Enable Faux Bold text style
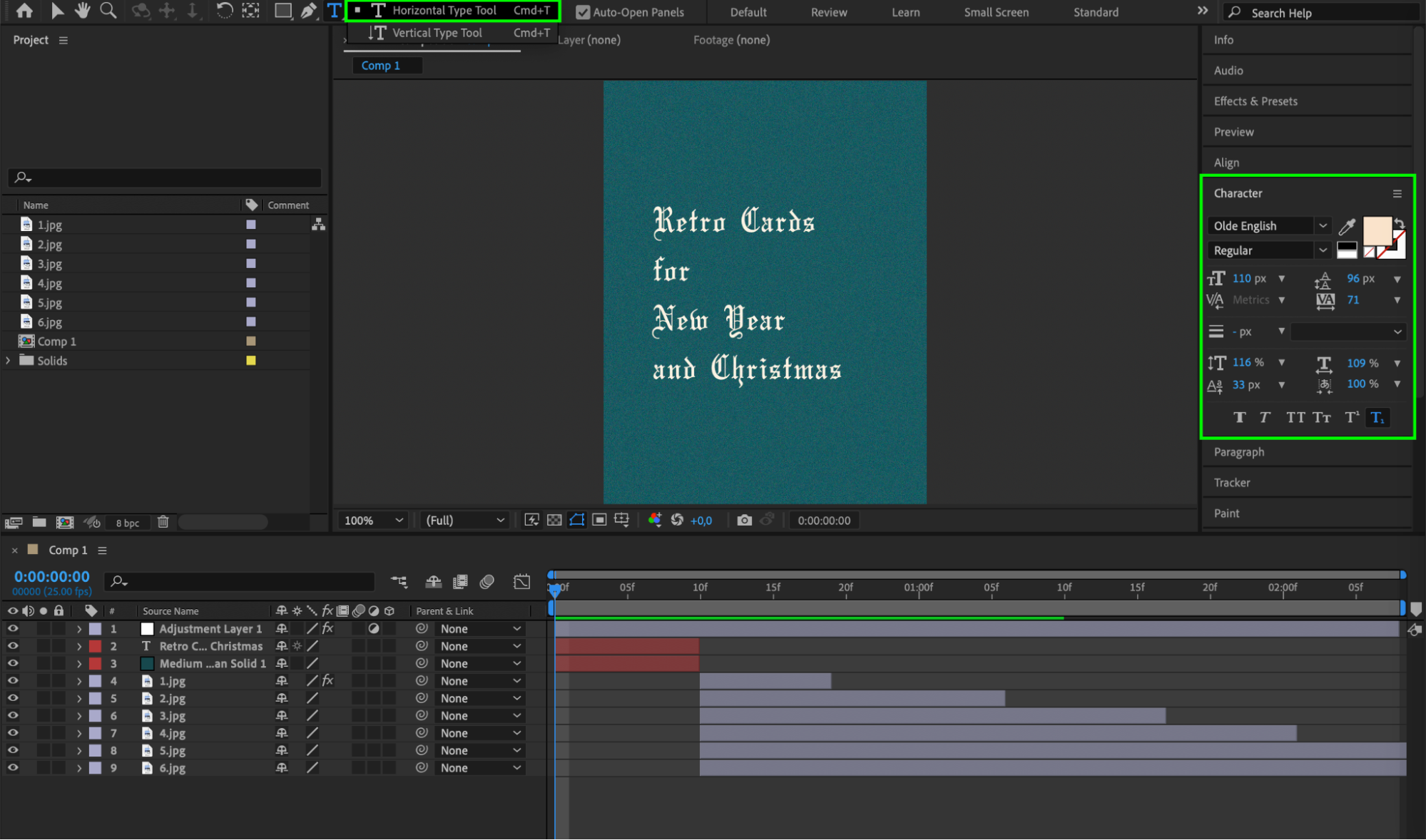Viewport: 1426px width, 840px height. pyautogui.click(x=1239, y=418)
